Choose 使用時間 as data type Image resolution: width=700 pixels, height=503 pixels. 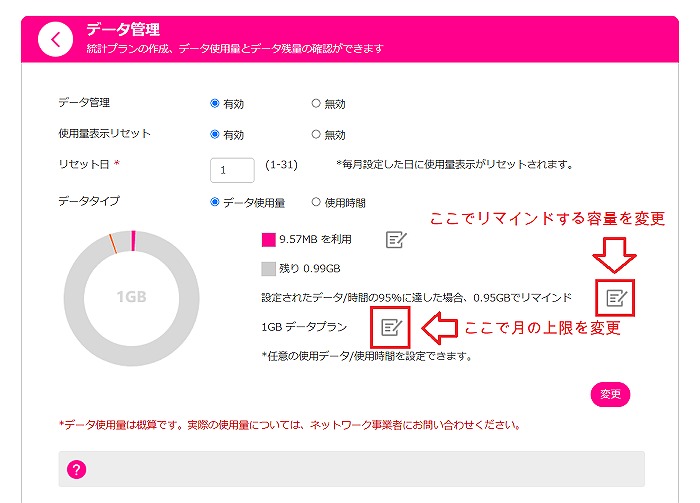316,202
